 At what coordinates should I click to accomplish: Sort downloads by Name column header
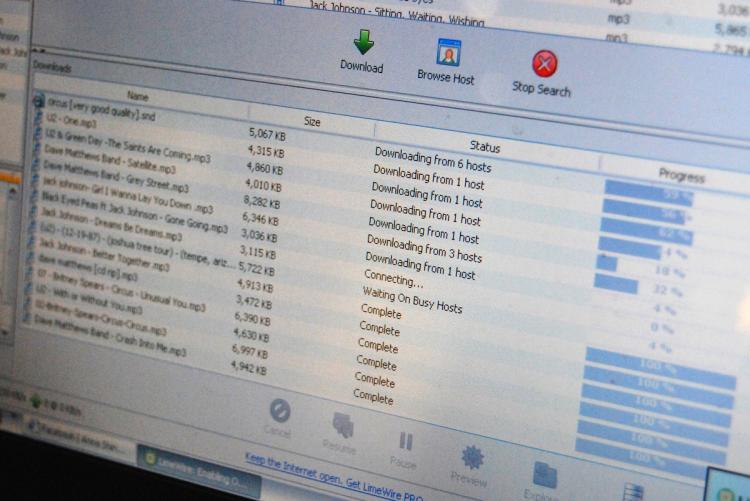[137, 97]
